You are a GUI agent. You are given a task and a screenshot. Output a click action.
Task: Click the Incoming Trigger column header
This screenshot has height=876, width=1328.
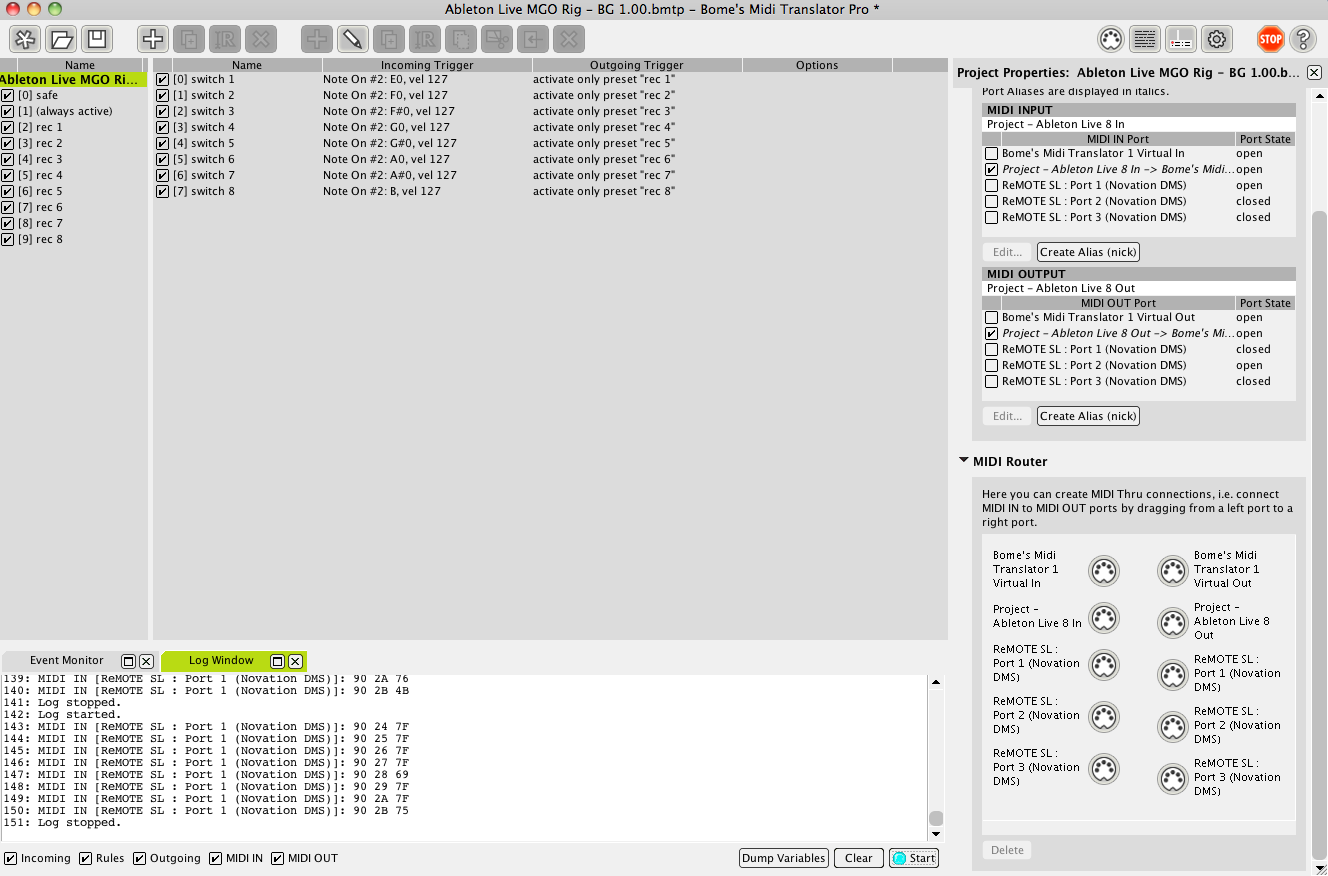[427, 65]
